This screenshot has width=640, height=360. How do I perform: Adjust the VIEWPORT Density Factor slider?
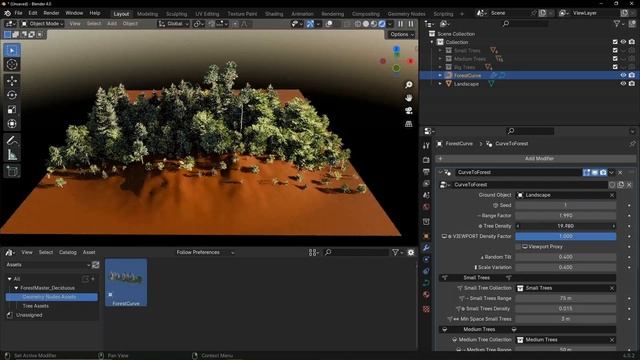click(x=566, y=236)
